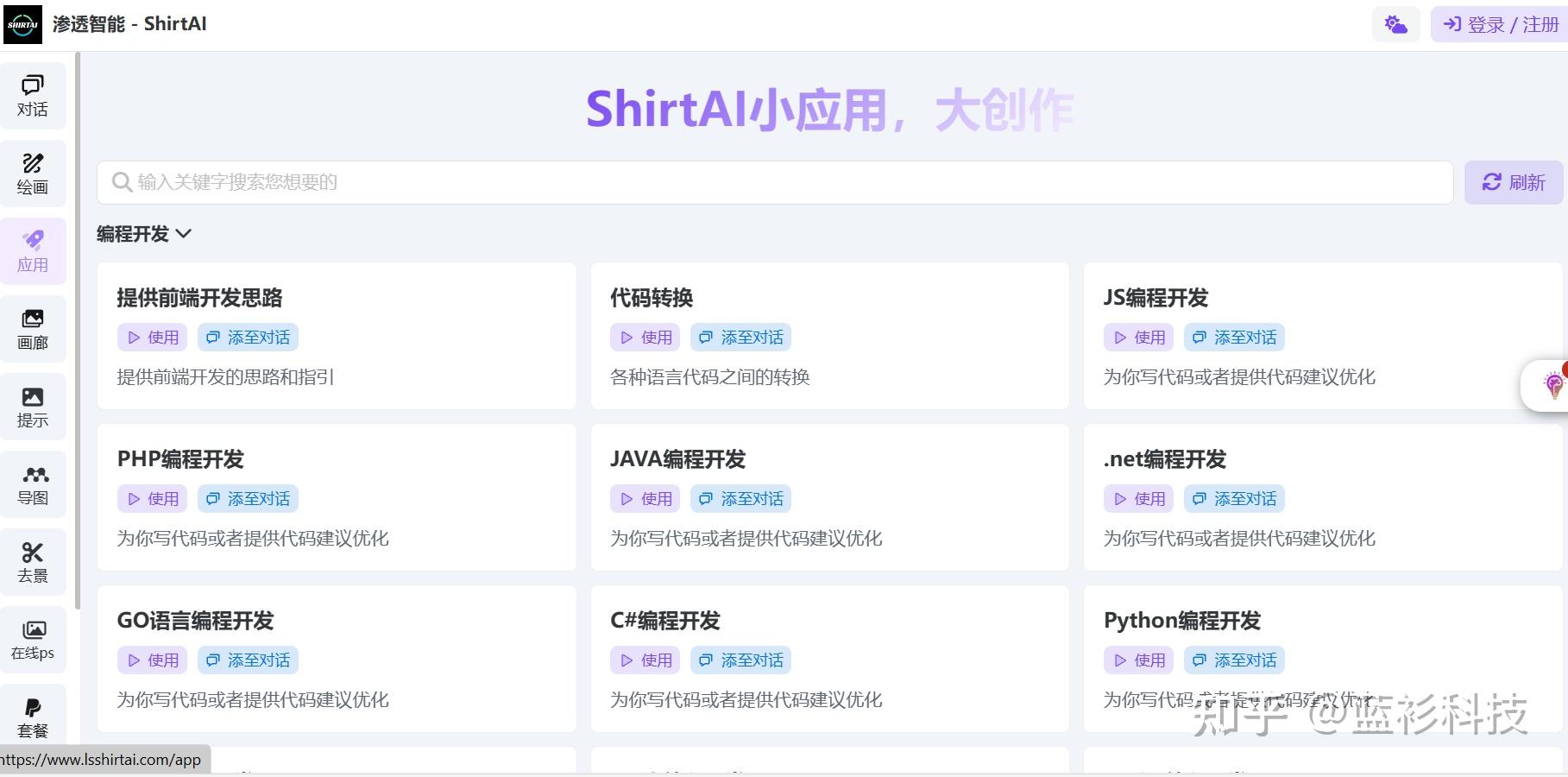Click 使用 on Python编程开发 card
The height and width of the screenshot is (777, 1568).
1138,660
